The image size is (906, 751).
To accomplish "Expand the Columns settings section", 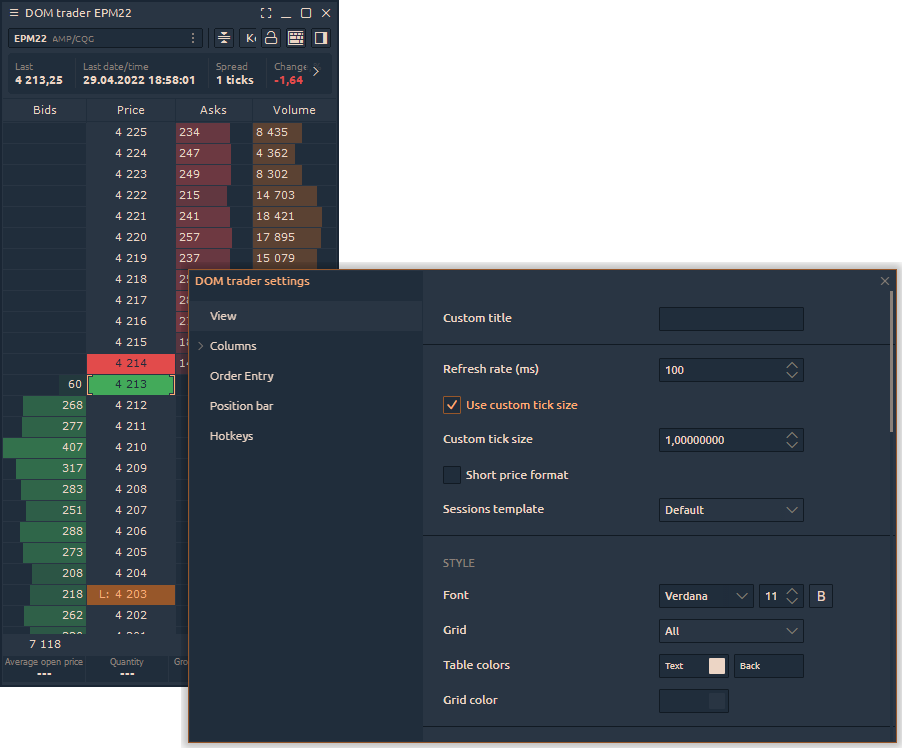I will 232,346.
